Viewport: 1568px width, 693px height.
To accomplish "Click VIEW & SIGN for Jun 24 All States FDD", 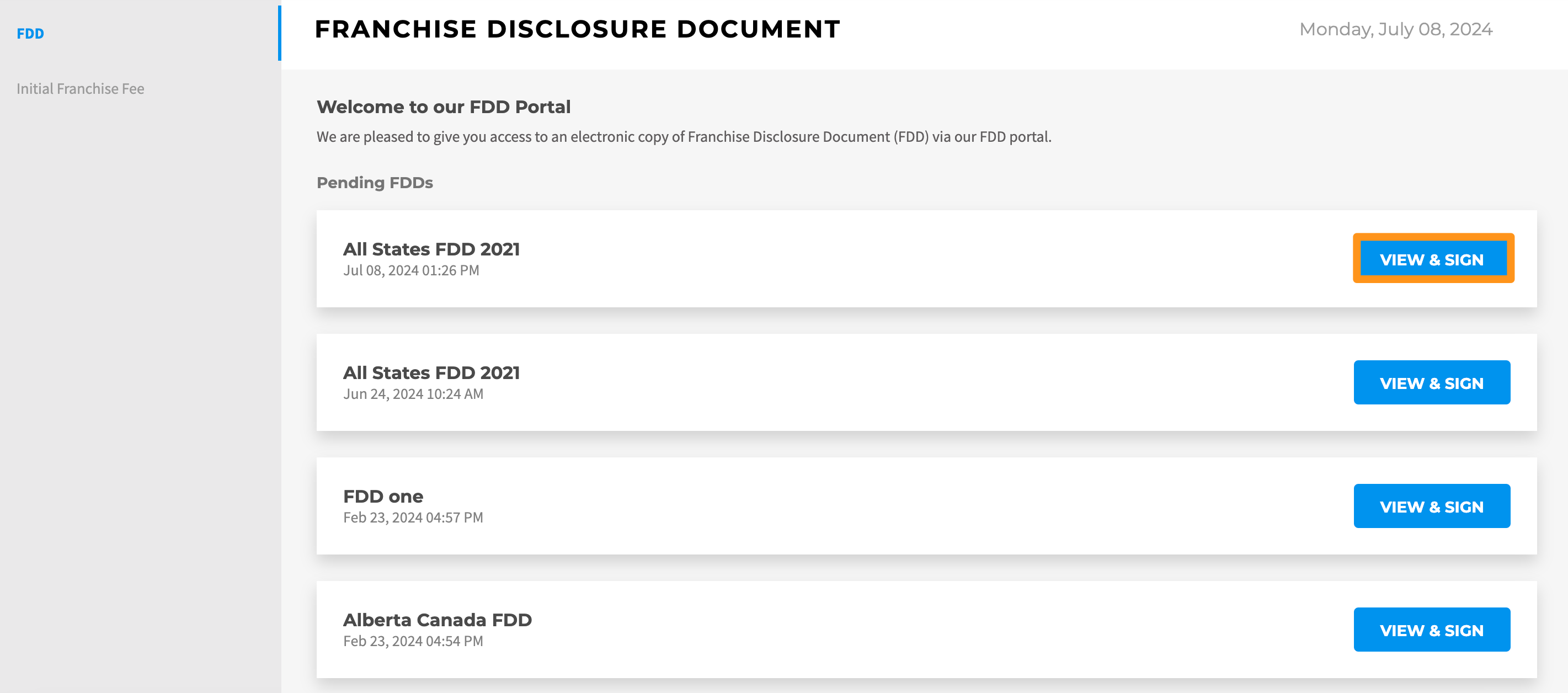I will (x=1432, y=382).
